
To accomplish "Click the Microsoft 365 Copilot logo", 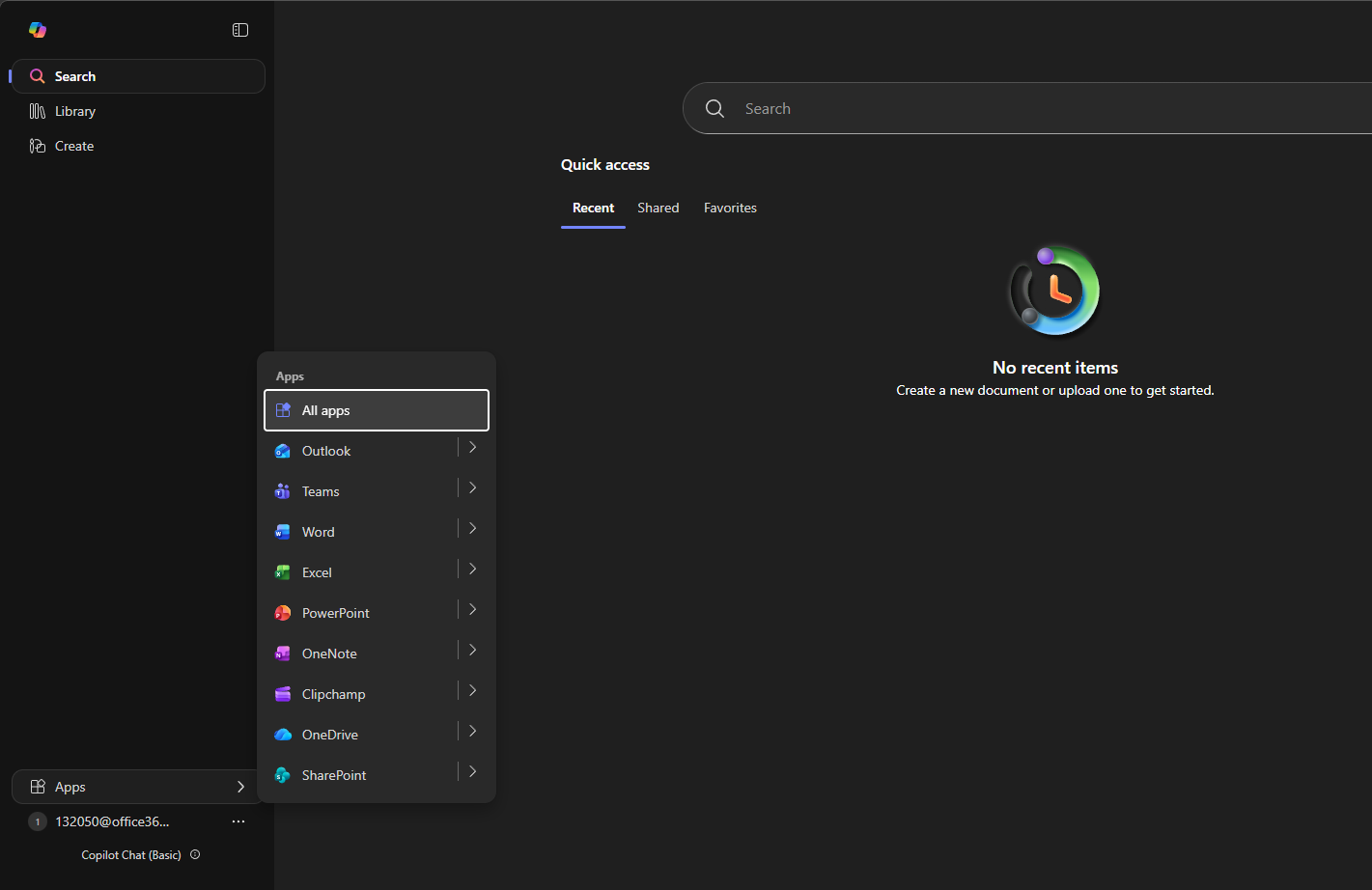I will click(x=38, y=30).
